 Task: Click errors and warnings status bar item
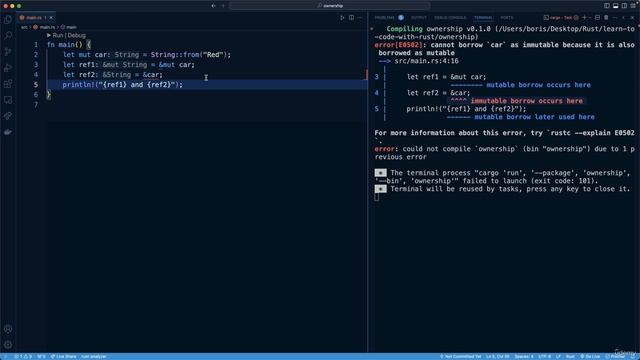[x=23, y=356]
